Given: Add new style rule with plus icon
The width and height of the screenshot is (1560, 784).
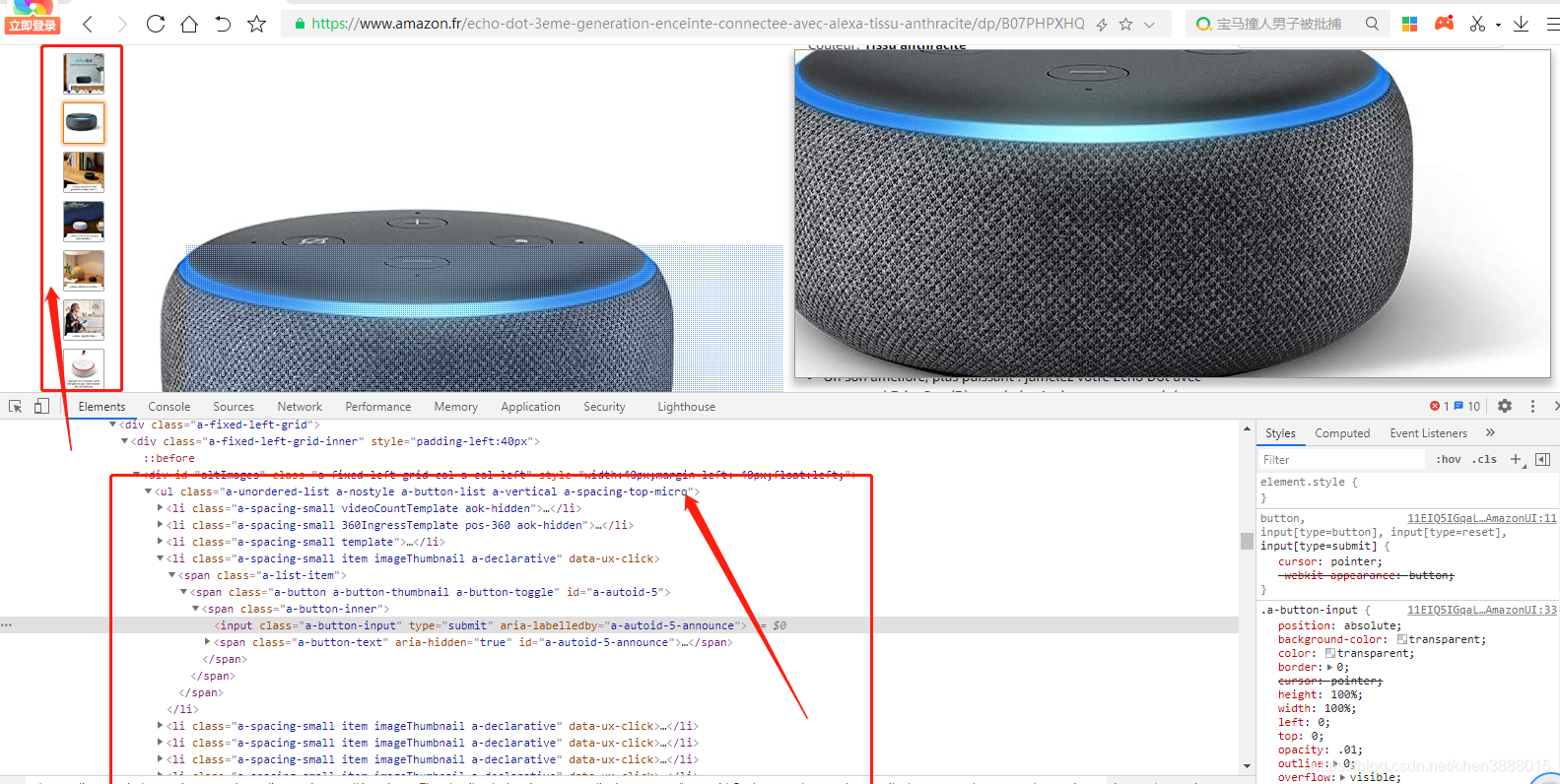Looking at the screenshot, I should coord(1517,460).
